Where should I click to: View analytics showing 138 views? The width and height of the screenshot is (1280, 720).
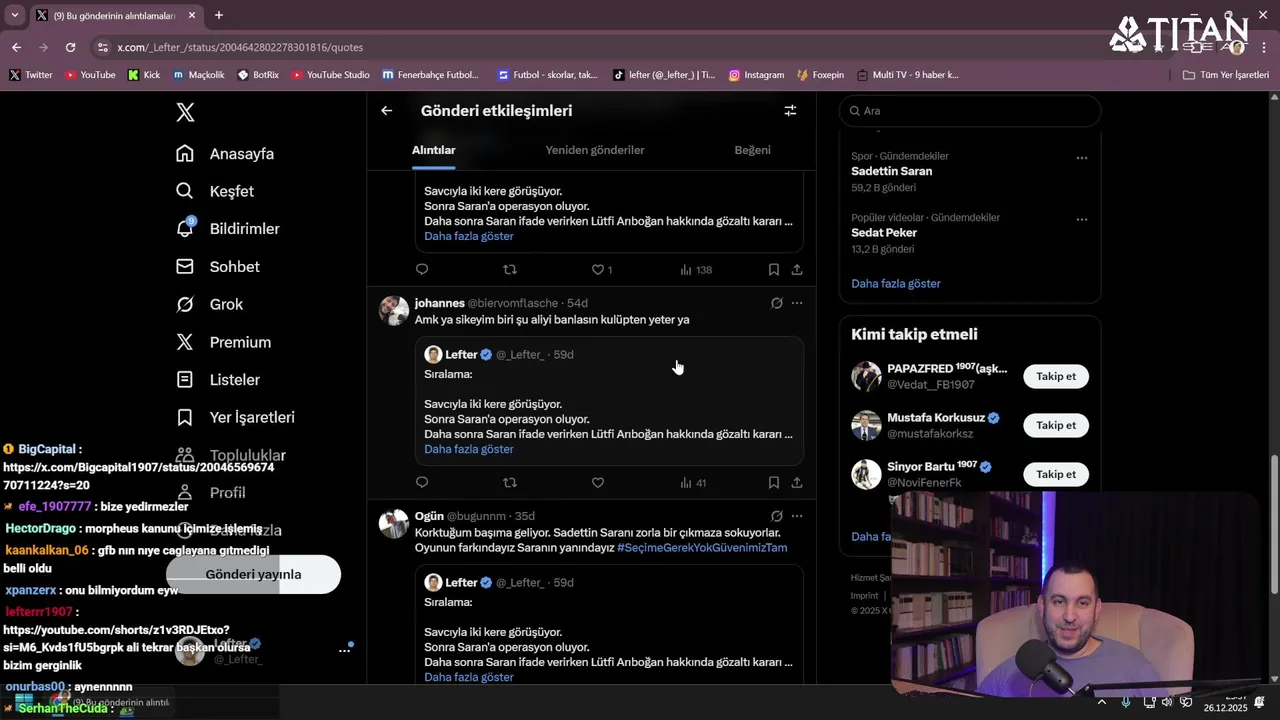pos(696,270)
